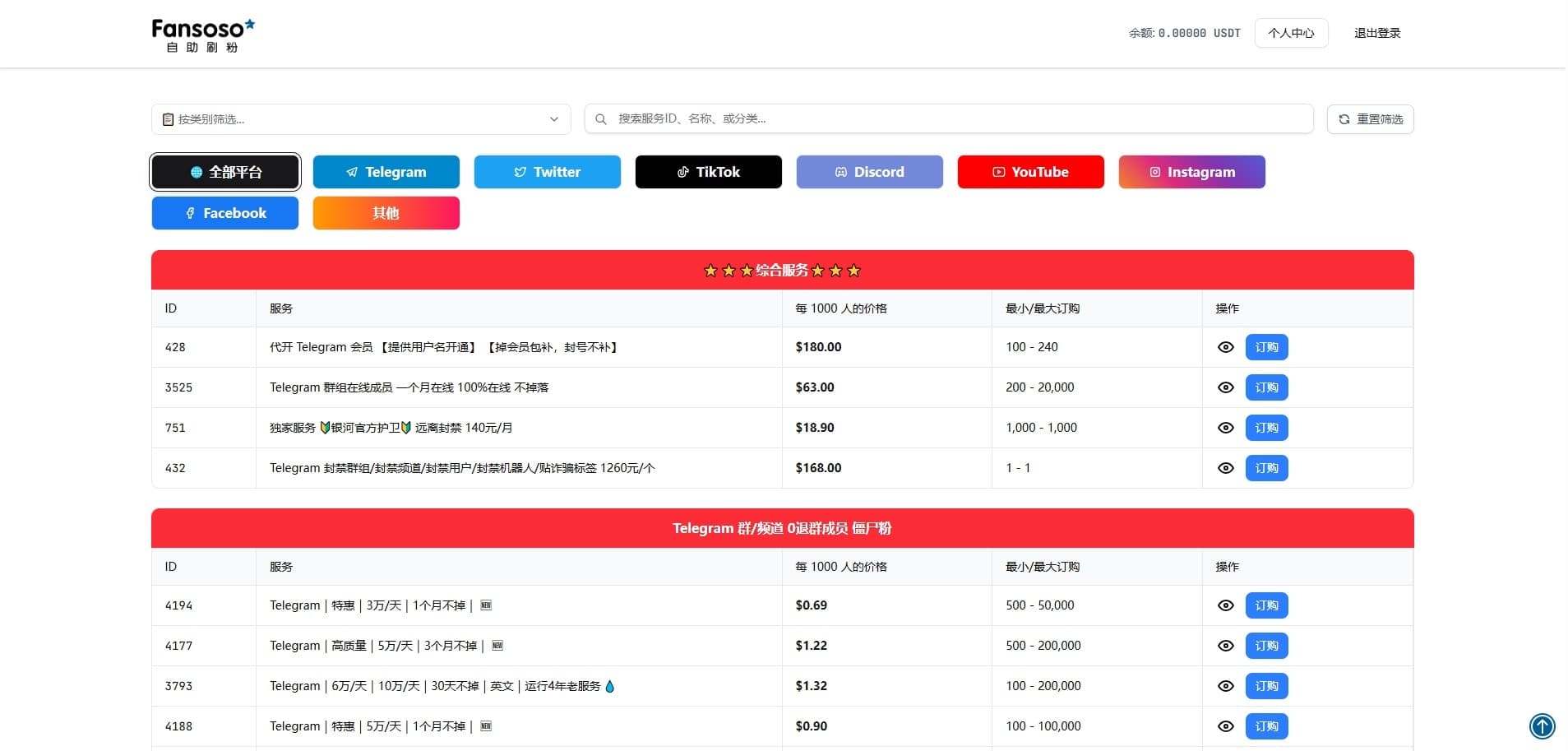Click the scroll-to-top arrow icon
The width and height of the screenshot is (1568, 751).
pyautogui.click(x=1542, y=726)
